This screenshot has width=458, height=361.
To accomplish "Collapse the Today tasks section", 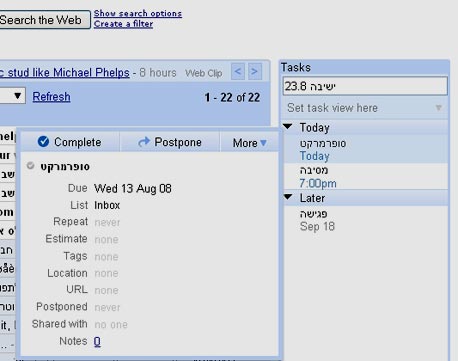I will tap(288, 127).
